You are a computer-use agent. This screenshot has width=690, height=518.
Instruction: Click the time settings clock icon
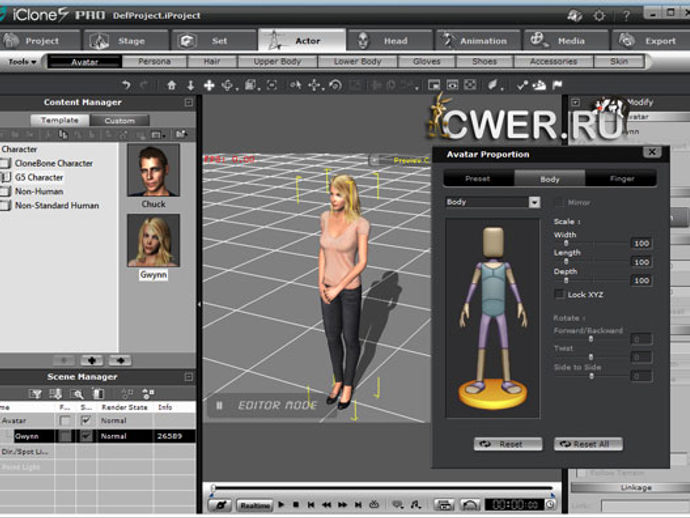(x=551, y=504)
